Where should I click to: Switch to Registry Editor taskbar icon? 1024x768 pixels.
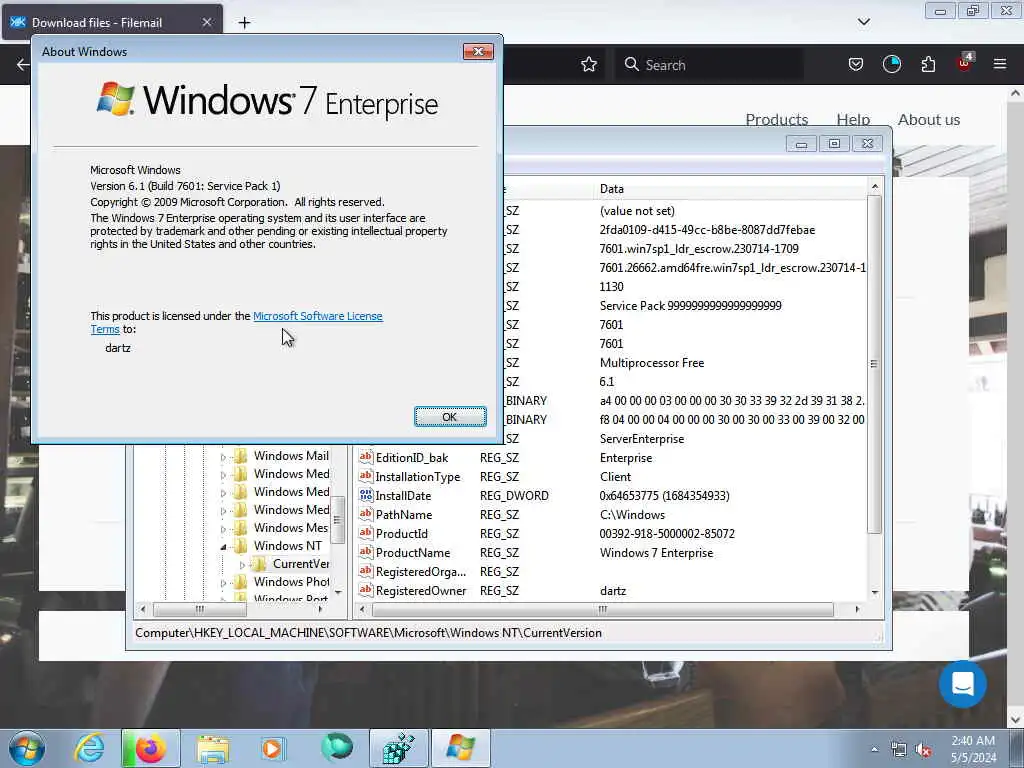point(398,748)
